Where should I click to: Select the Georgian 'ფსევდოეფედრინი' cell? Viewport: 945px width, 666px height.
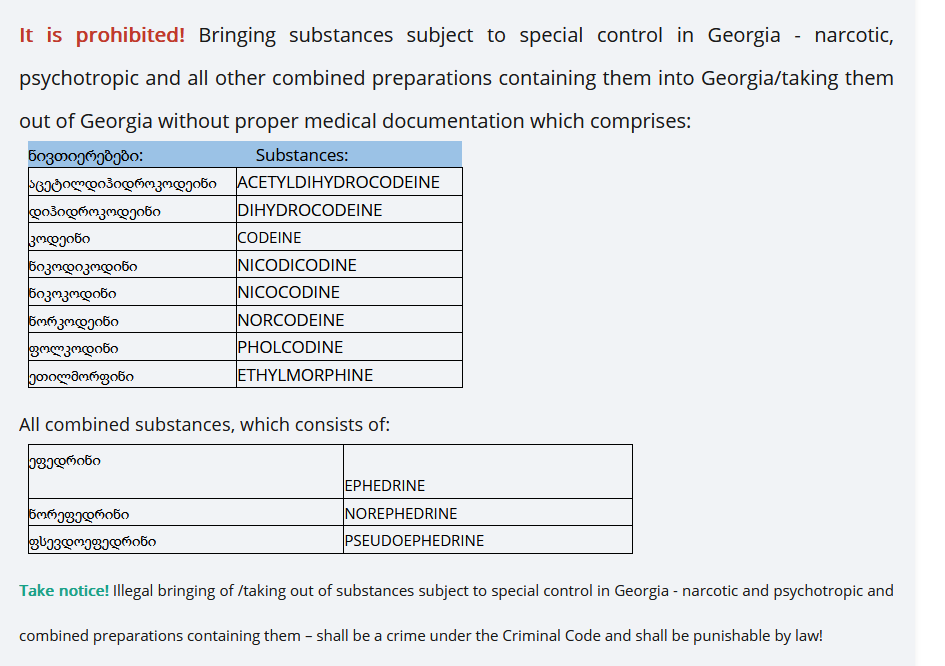(x=186, y=540)
